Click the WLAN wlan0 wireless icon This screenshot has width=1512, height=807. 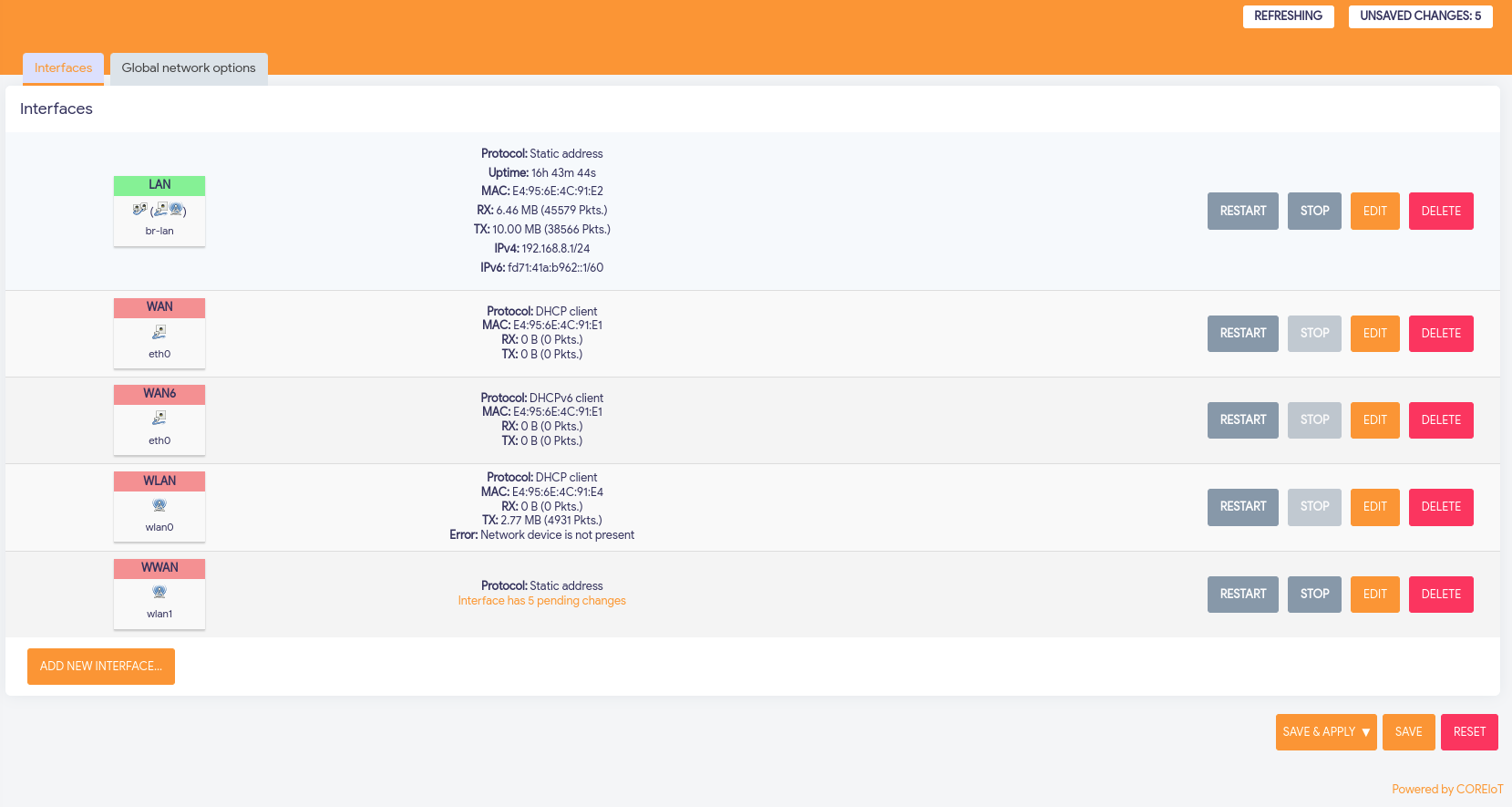(159, 505)
